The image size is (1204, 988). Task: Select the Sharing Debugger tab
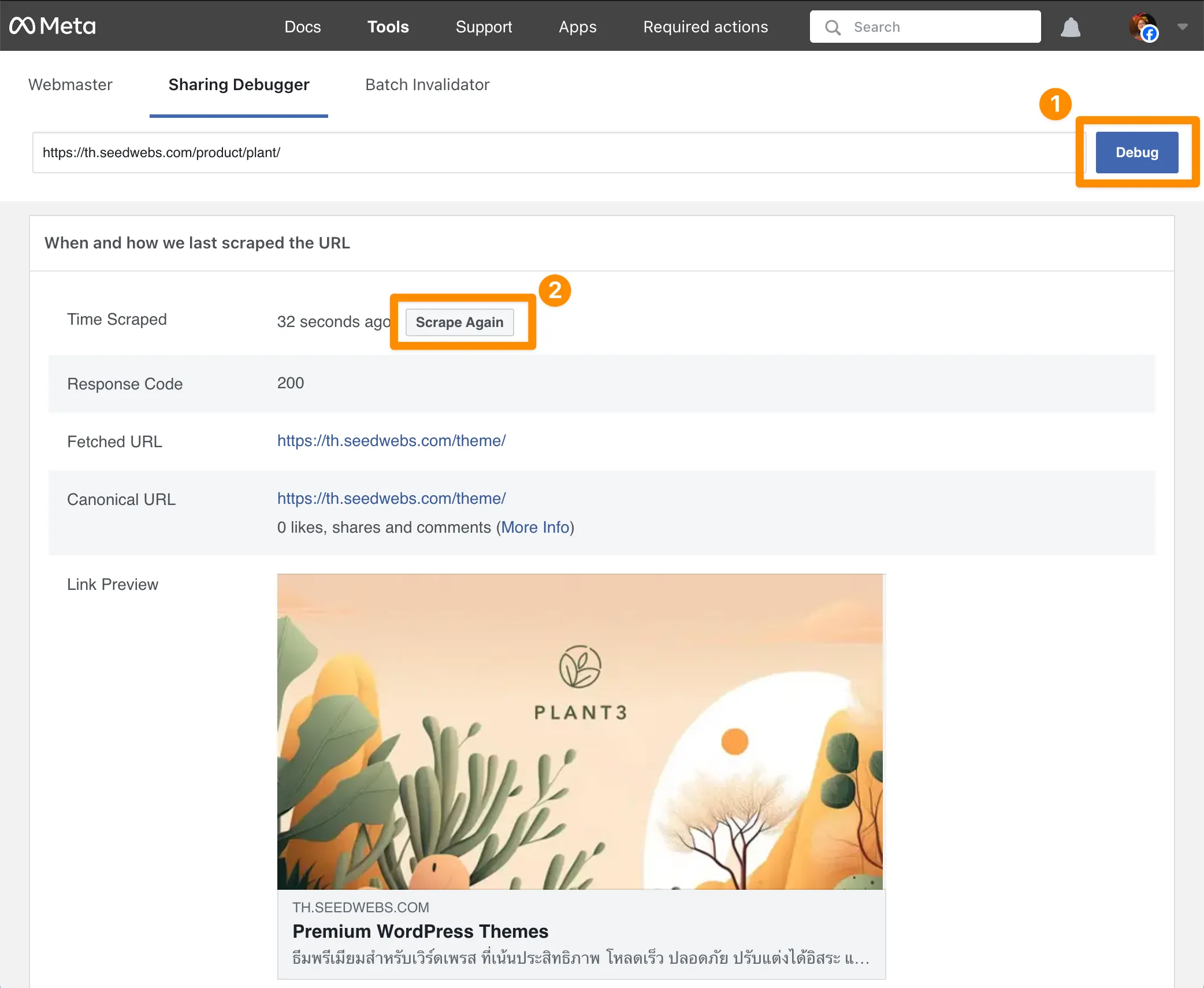[x=239, y=84]
